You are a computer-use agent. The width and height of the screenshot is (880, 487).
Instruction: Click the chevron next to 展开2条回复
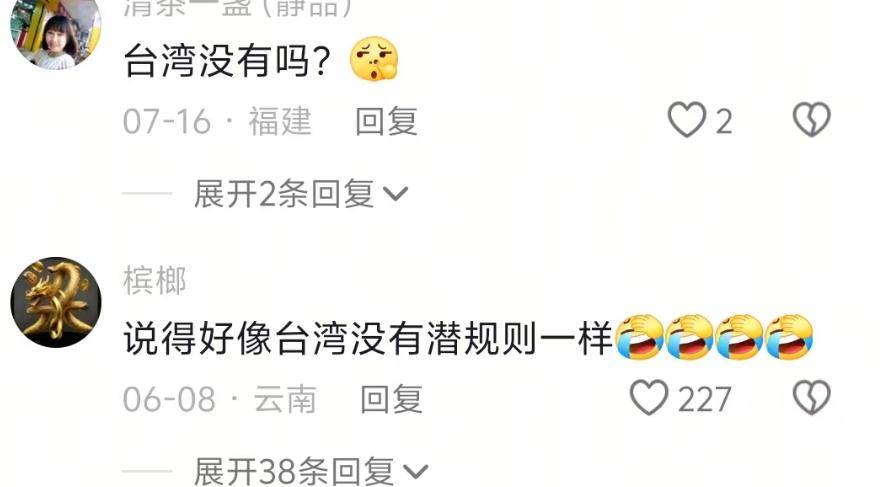(x=396, y=194)
